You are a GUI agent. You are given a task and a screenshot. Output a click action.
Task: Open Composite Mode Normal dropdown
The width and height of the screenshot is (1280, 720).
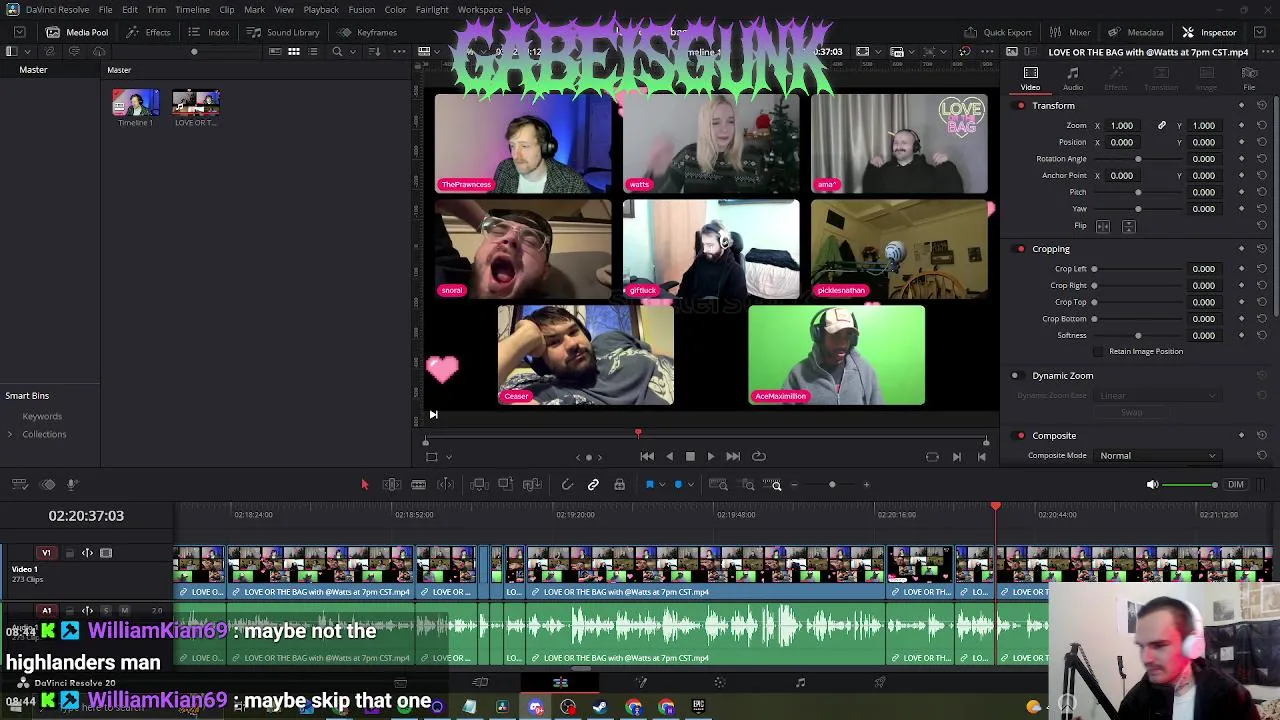(x=1157, y=456)
